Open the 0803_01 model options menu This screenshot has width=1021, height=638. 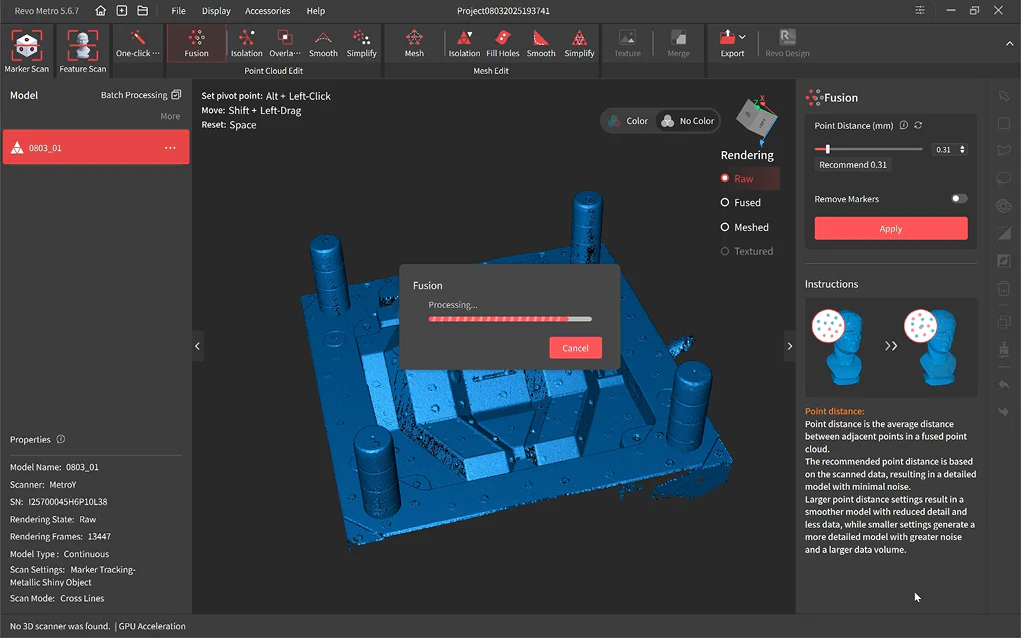click(170, 148)
